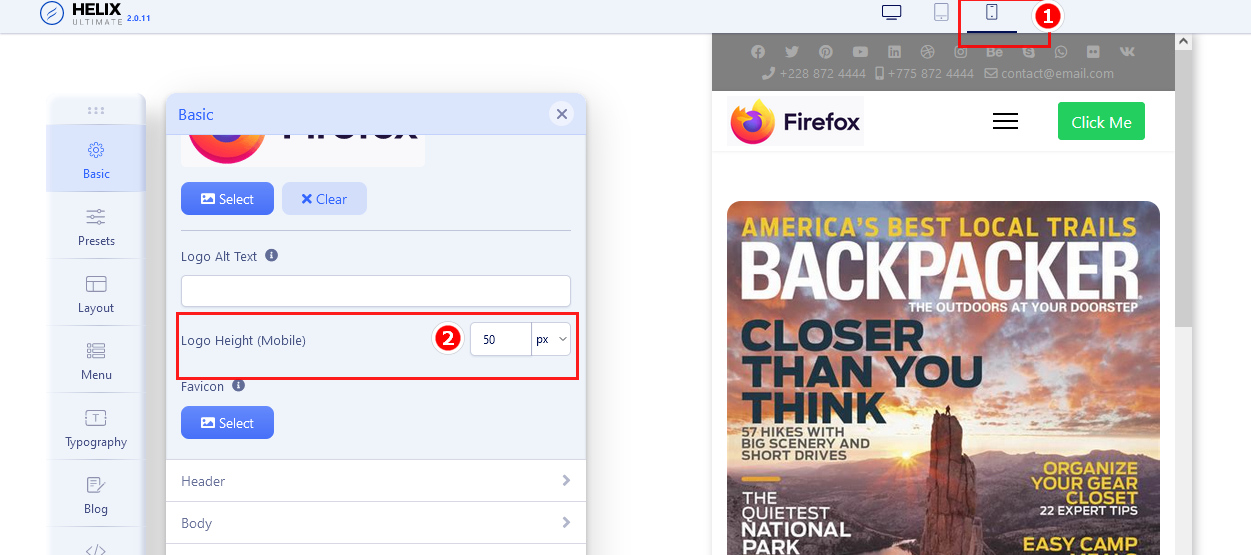
Task: Open the Presets sidebar section
Action: click(96, 226)
